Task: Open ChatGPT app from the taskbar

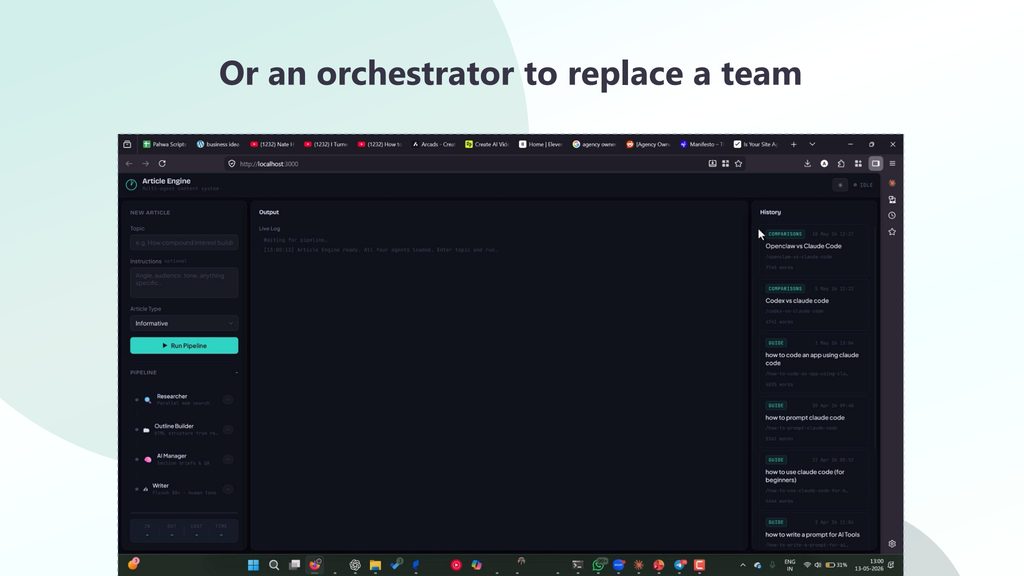Action: (355, 565)
